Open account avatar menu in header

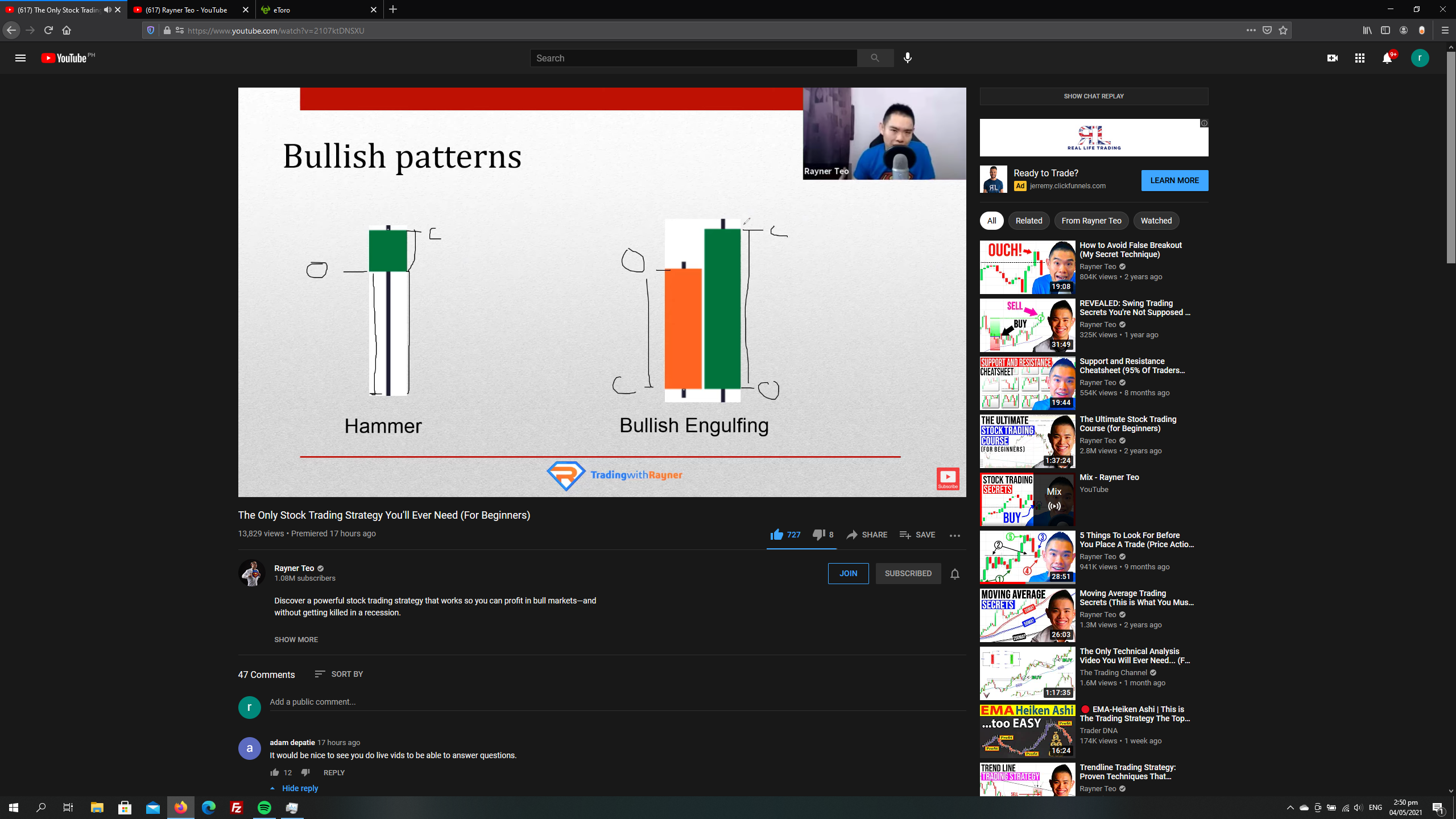pyautogui.click(x=1420, y=58)
